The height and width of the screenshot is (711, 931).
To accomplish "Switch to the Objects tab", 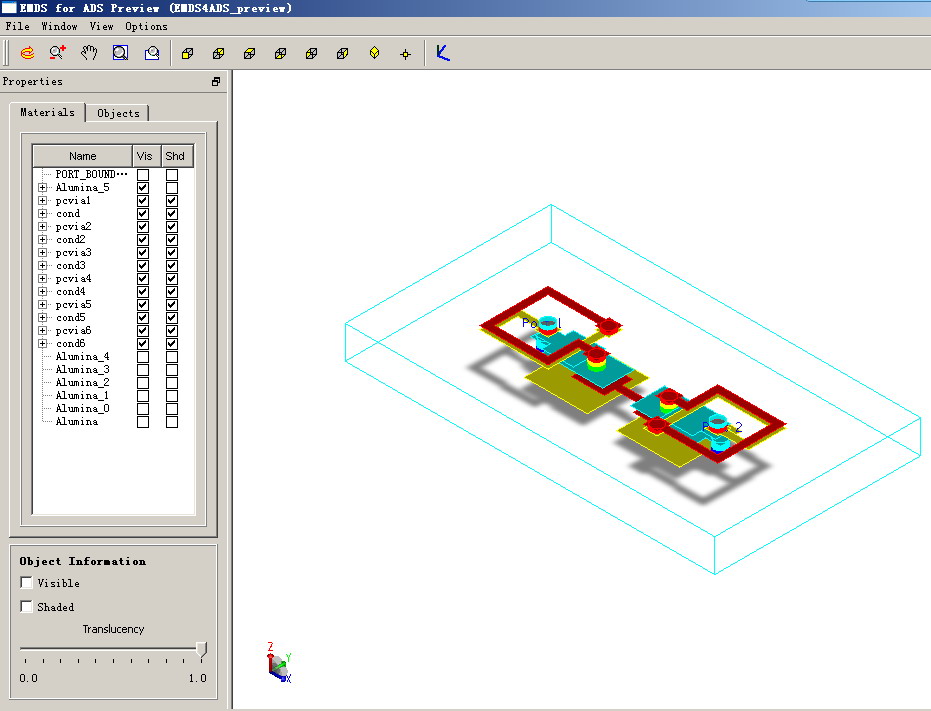I will pyautogui.click(x=118, y=113).
